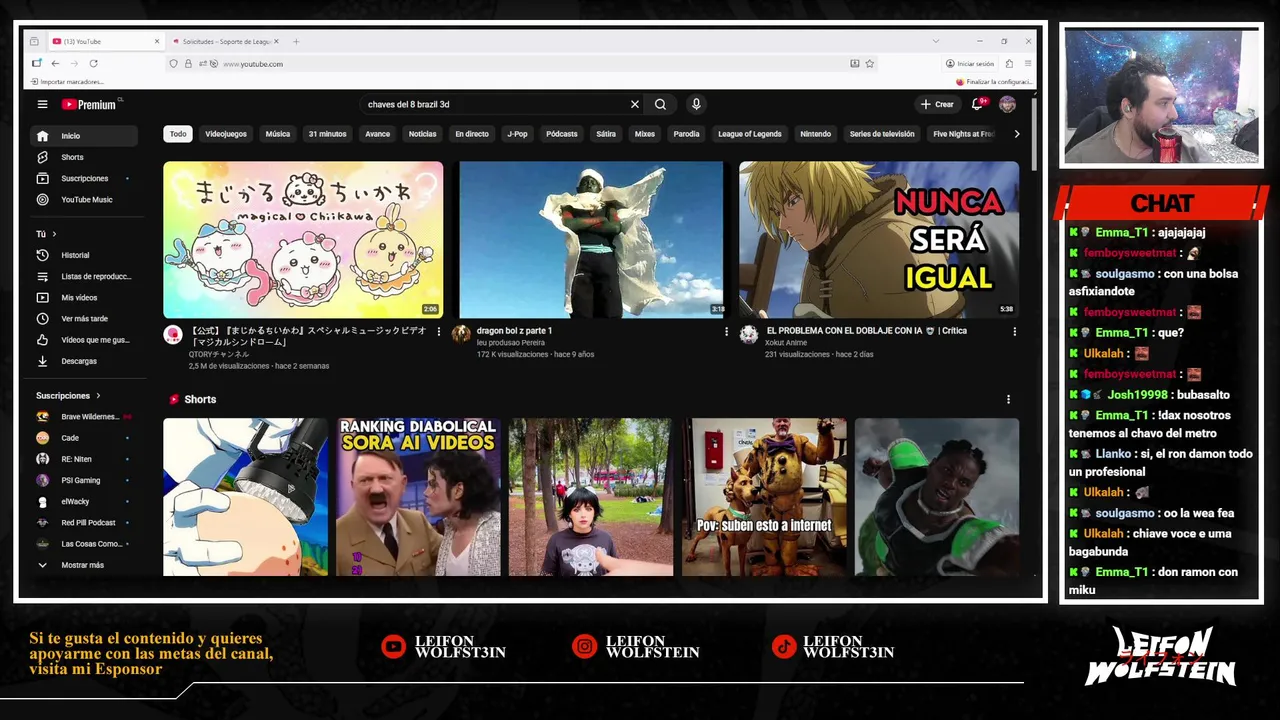Clear the search box text
Viewport: 1280px width, 720px height.
pos(634,104)
